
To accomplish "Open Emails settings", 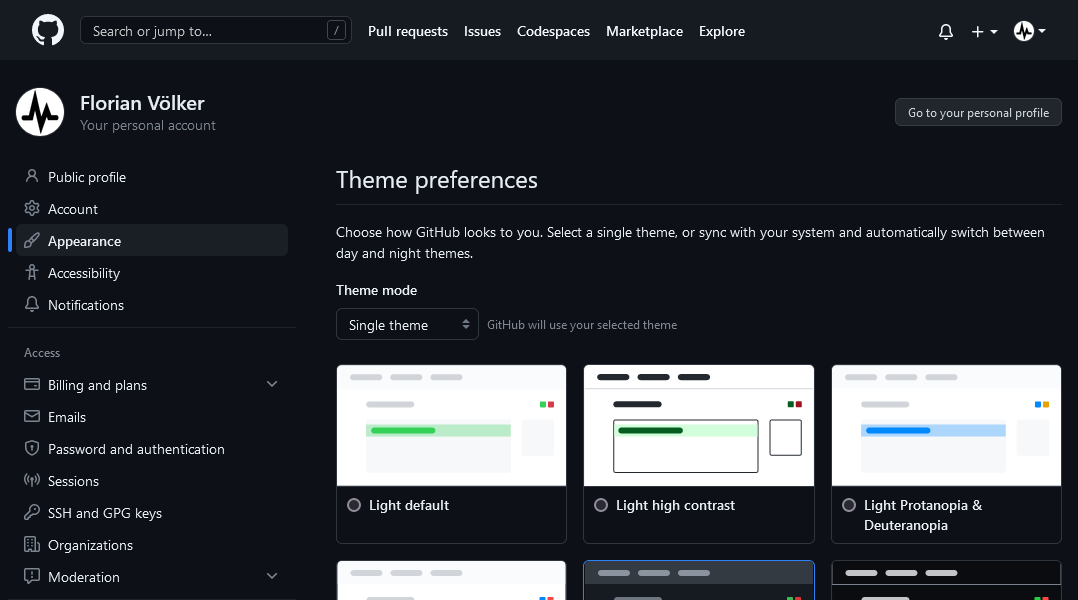I will click(x=151, y=417).
